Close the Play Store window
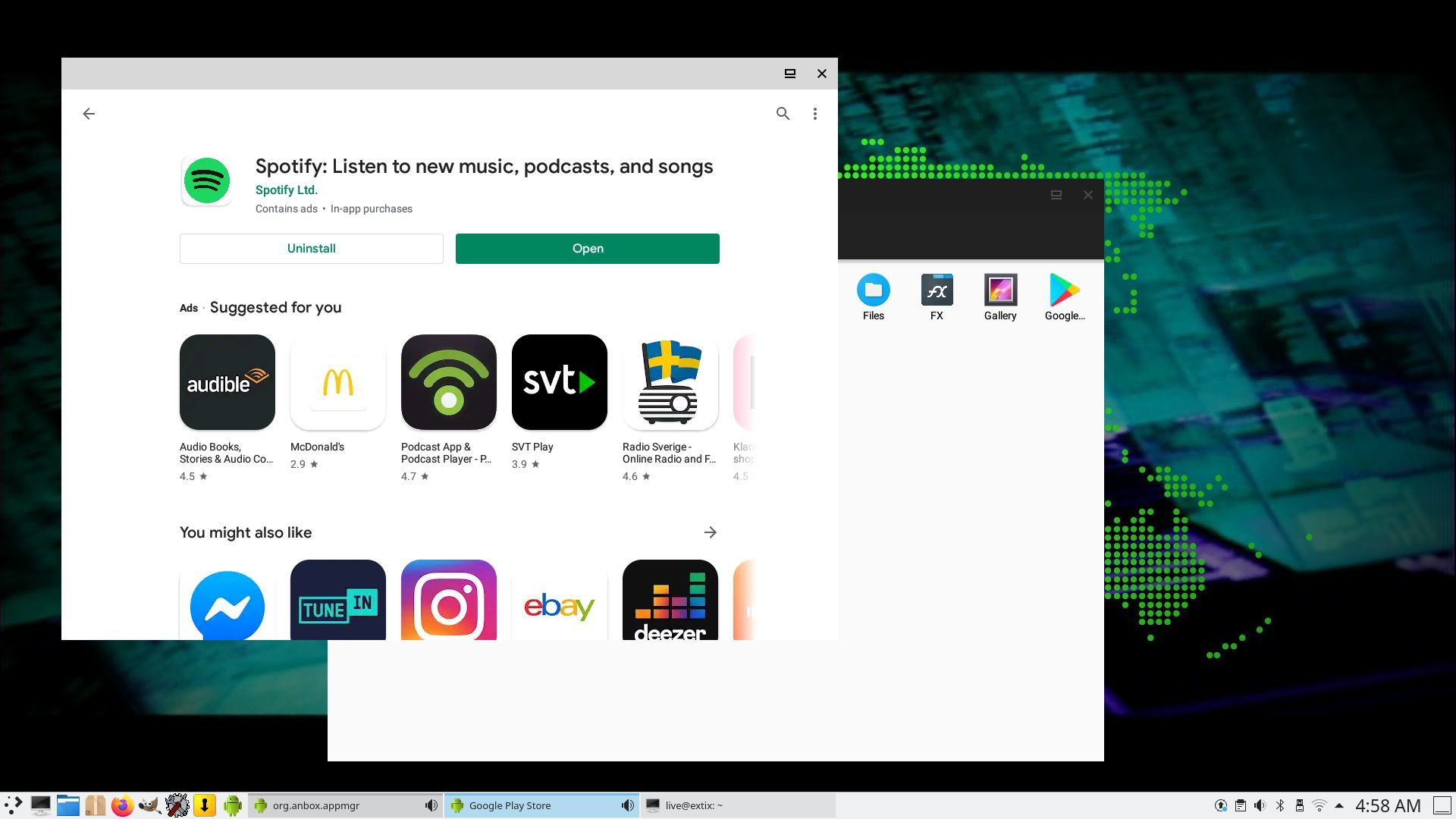 pos(822,74)
